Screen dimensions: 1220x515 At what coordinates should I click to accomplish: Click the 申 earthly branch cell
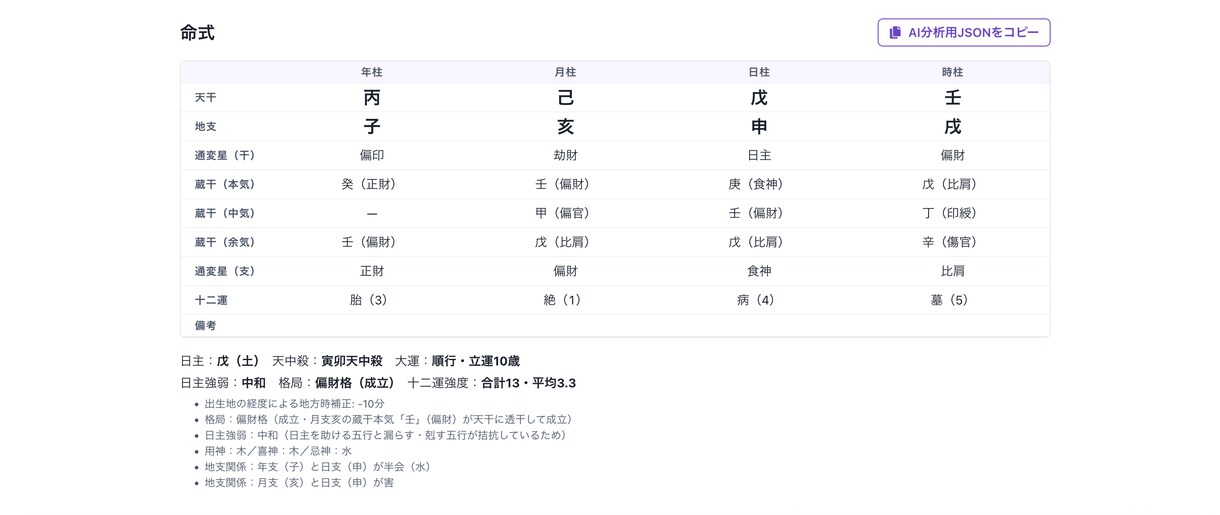759,127
